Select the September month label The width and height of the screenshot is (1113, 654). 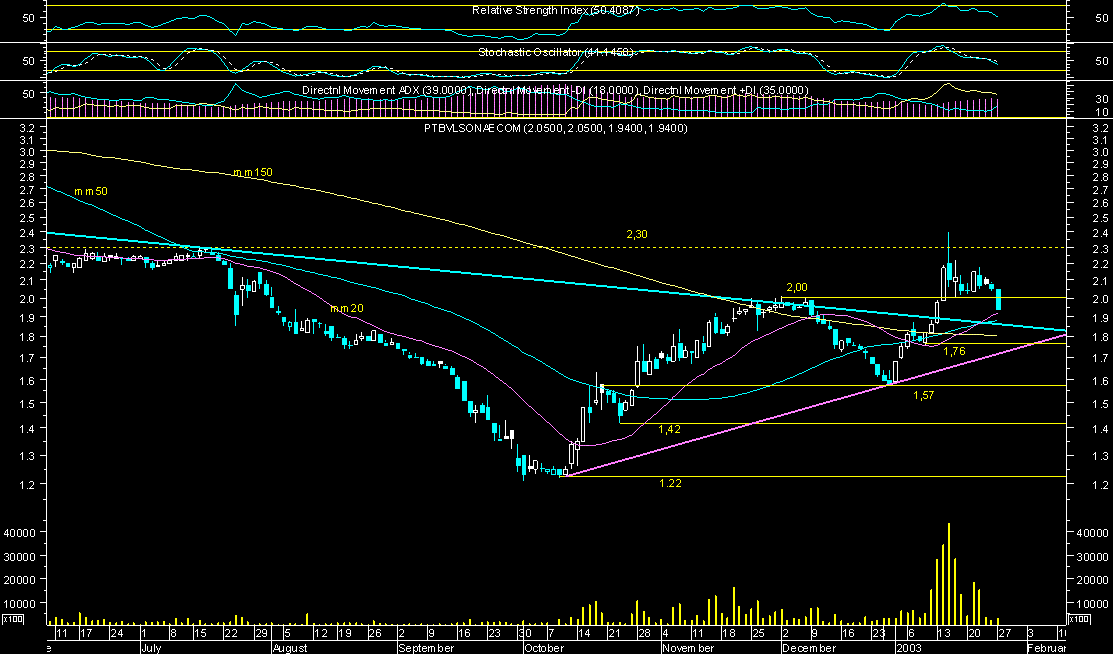[x=425, y=648]
